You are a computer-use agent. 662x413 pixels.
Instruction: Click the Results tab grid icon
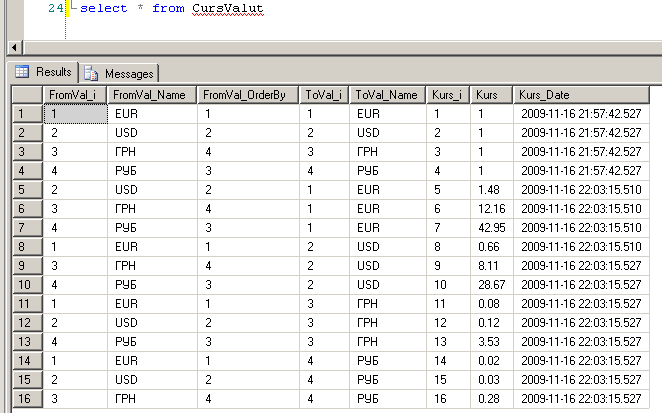(x=22, y=72)
